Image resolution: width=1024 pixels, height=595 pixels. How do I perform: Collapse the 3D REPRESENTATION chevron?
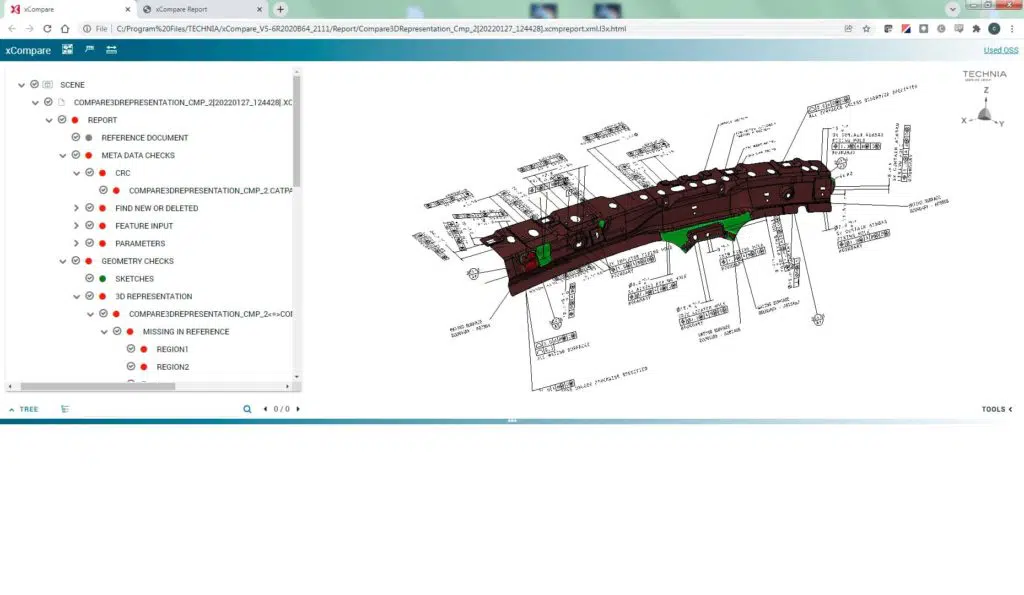(76, 297)
